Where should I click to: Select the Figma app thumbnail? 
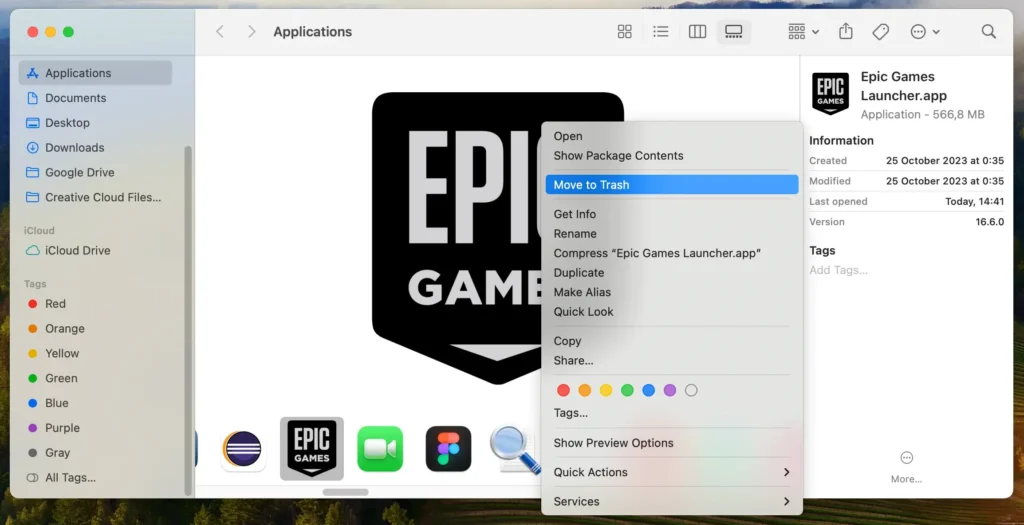[x=449, y=449]
